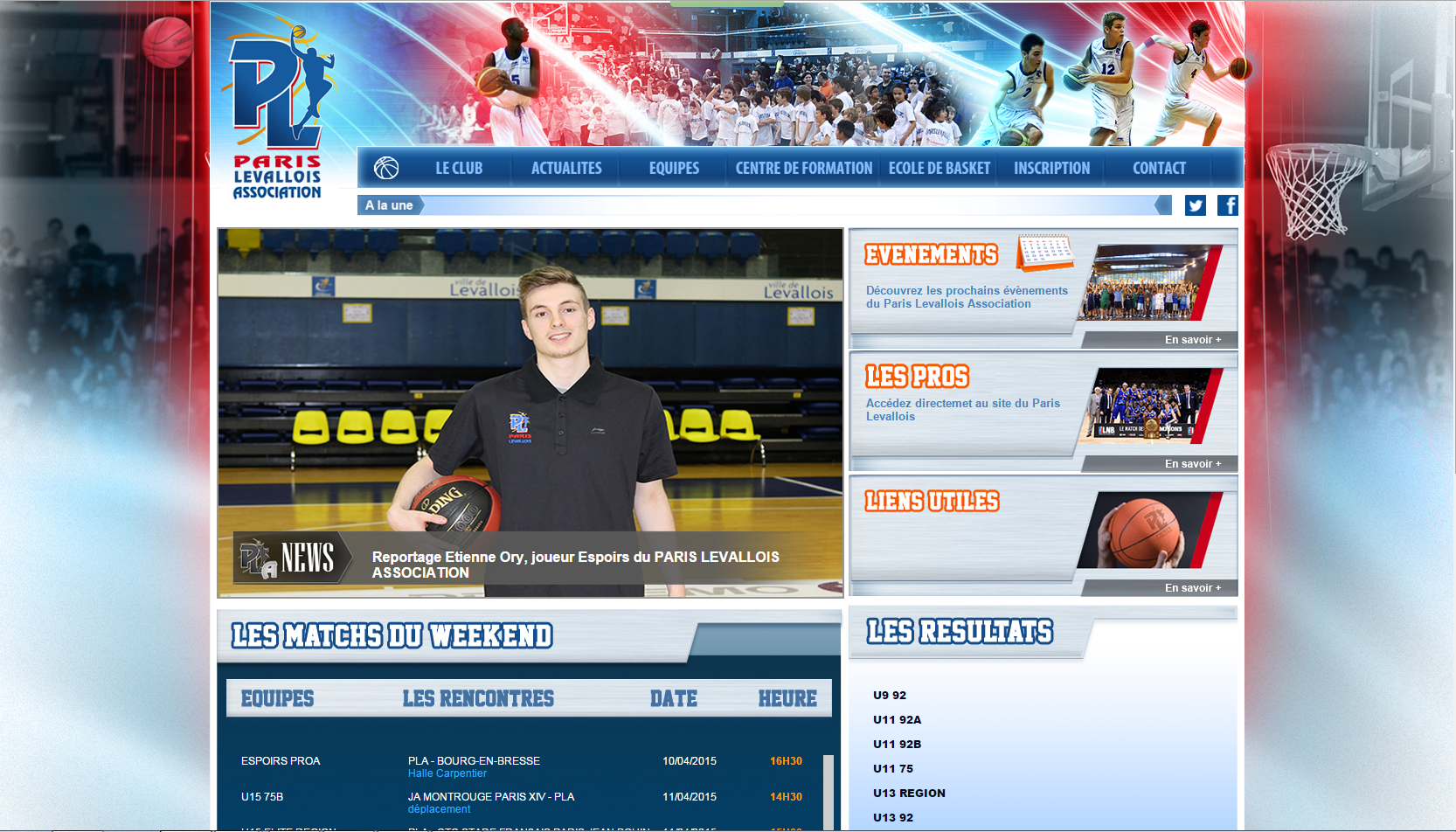Screen dimensions: 1456x832
Task: Select the U13 92 results entry
Action: pyautogui.click(x=893, y=818)
